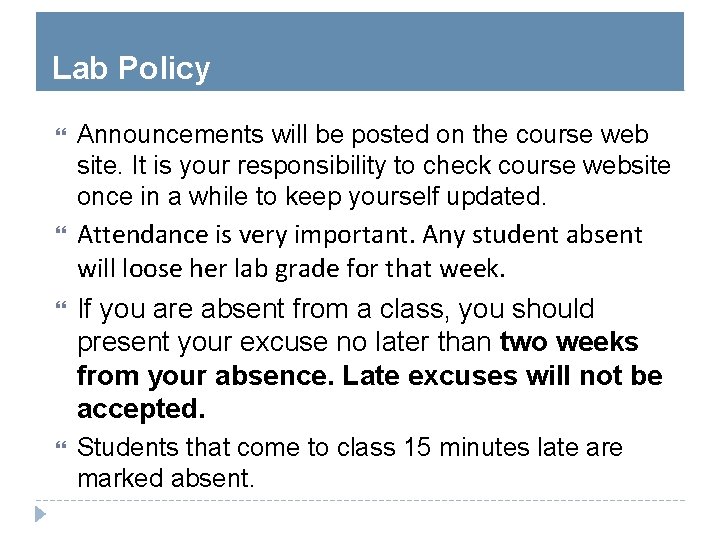Click the bold text 'two weeks'
720x540 pixels.
point(569,342)
